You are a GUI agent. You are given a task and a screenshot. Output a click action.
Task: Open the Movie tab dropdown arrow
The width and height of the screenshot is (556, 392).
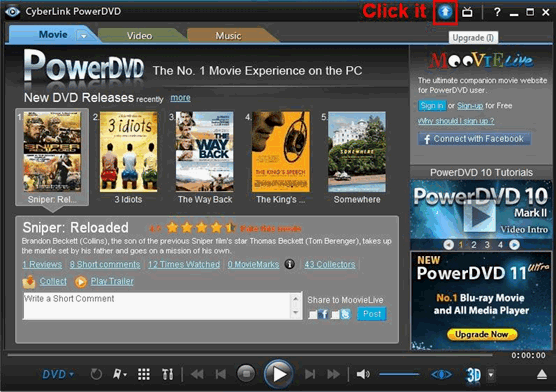pos(83,36)
